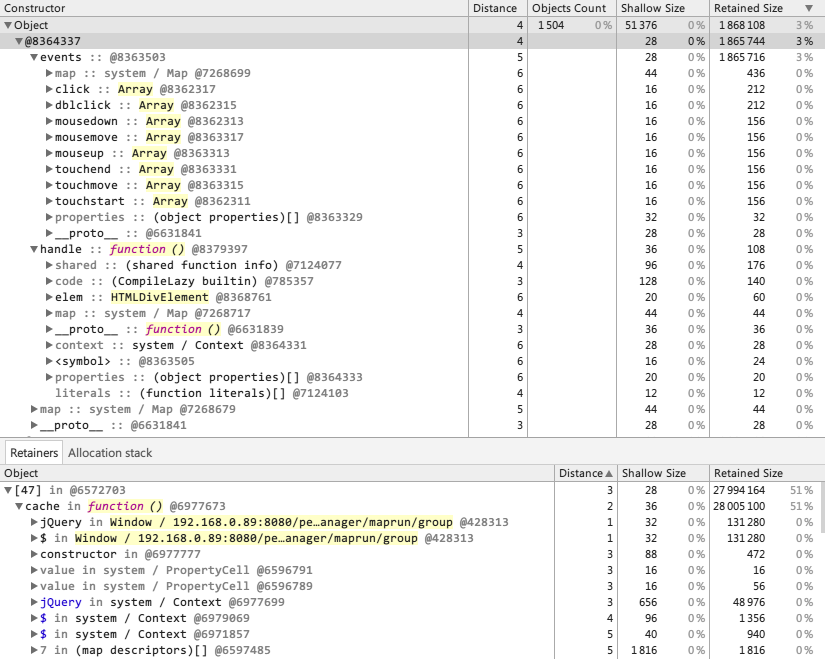Switch to the Allocation stack tab

[x=110, y=453]
